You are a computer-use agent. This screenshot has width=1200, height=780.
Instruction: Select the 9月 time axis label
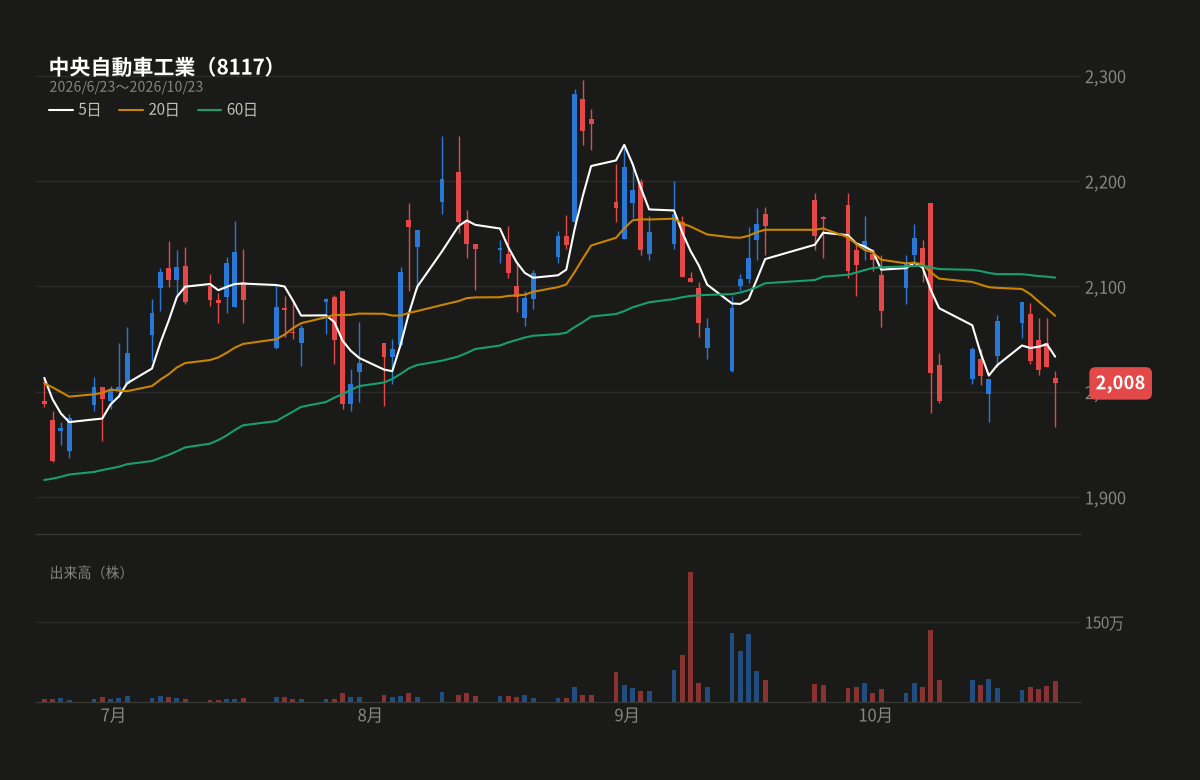coord(627,716)
